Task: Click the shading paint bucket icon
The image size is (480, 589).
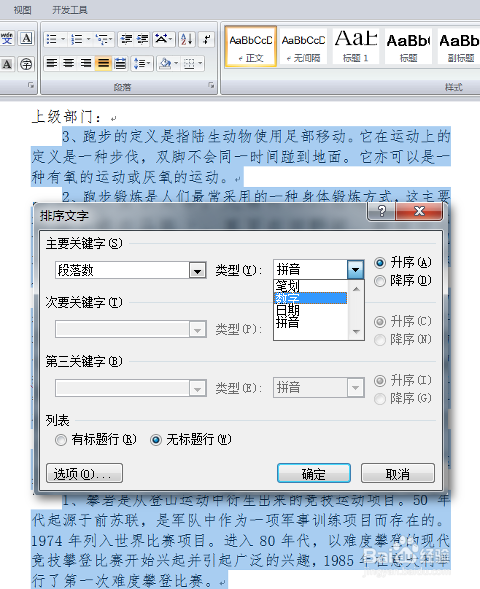Action: point(165,63)
